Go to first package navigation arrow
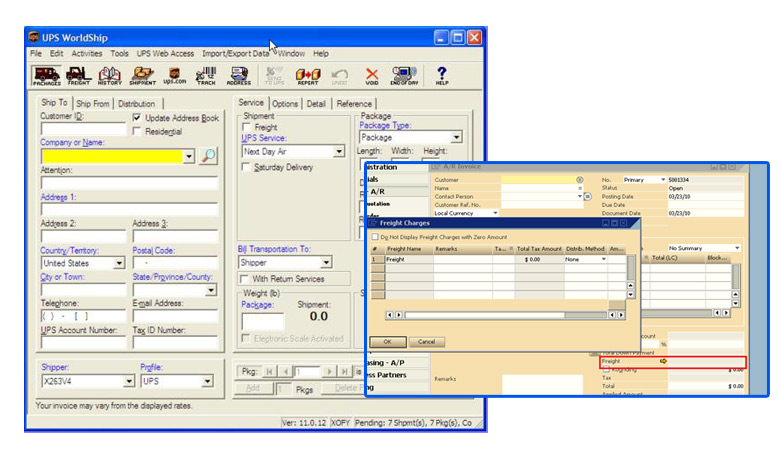This screenshot has width=780, height=465. pyautogui.click(x=269, y=372)
